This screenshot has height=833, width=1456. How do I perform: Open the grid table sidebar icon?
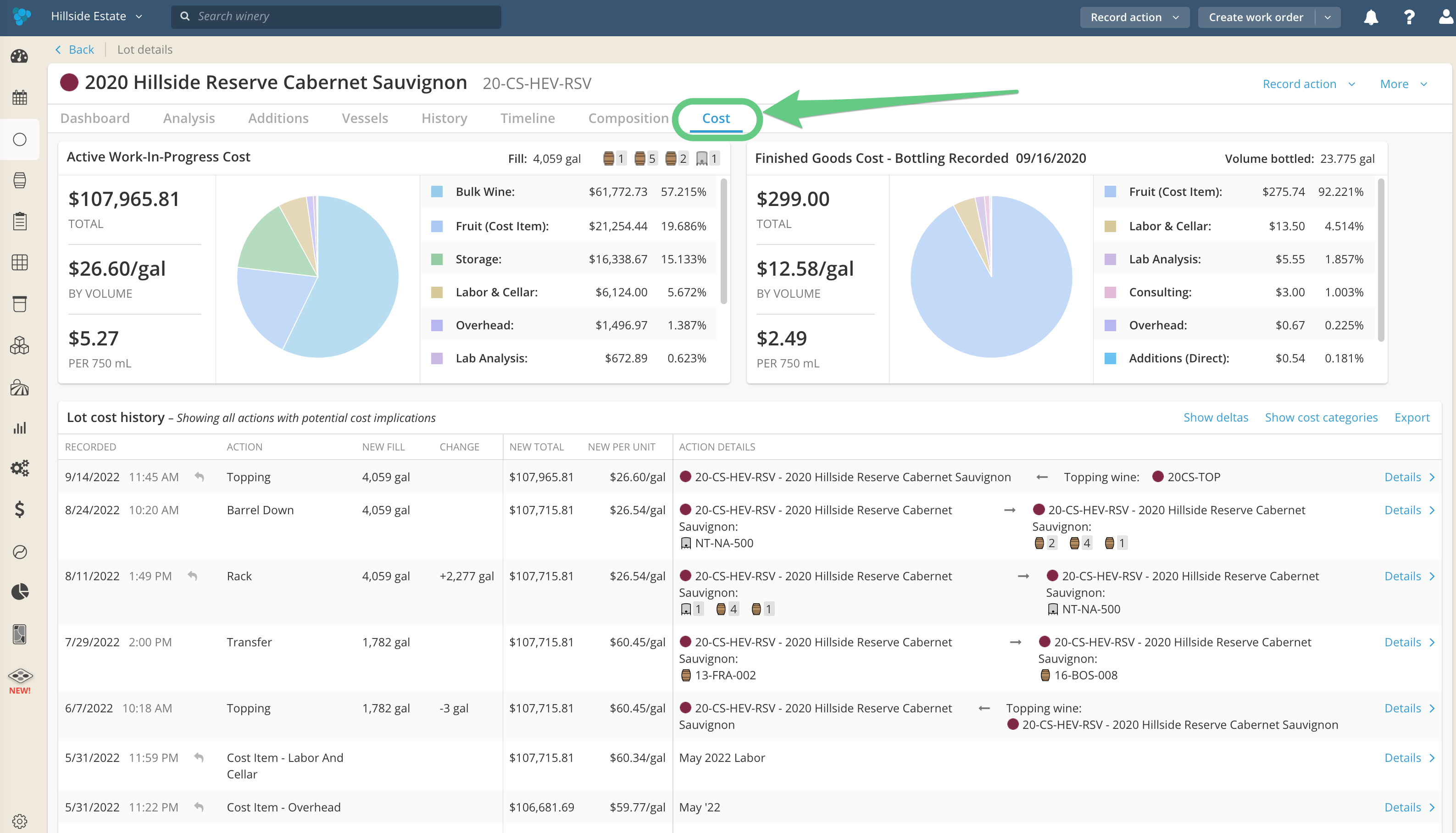(19, 262)
